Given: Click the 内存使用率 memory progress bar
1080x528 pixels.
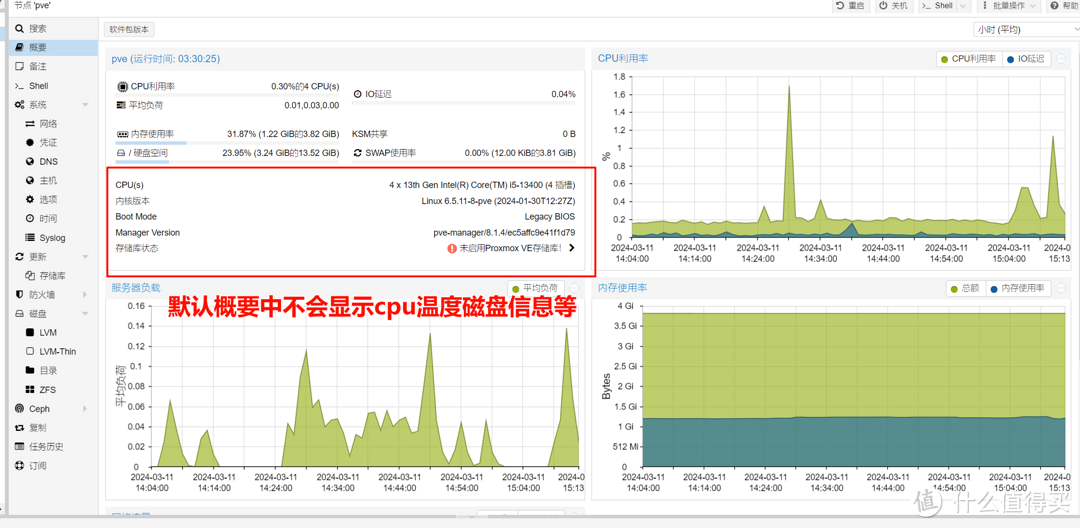Looking at the screenshot, I should point(227,144).
